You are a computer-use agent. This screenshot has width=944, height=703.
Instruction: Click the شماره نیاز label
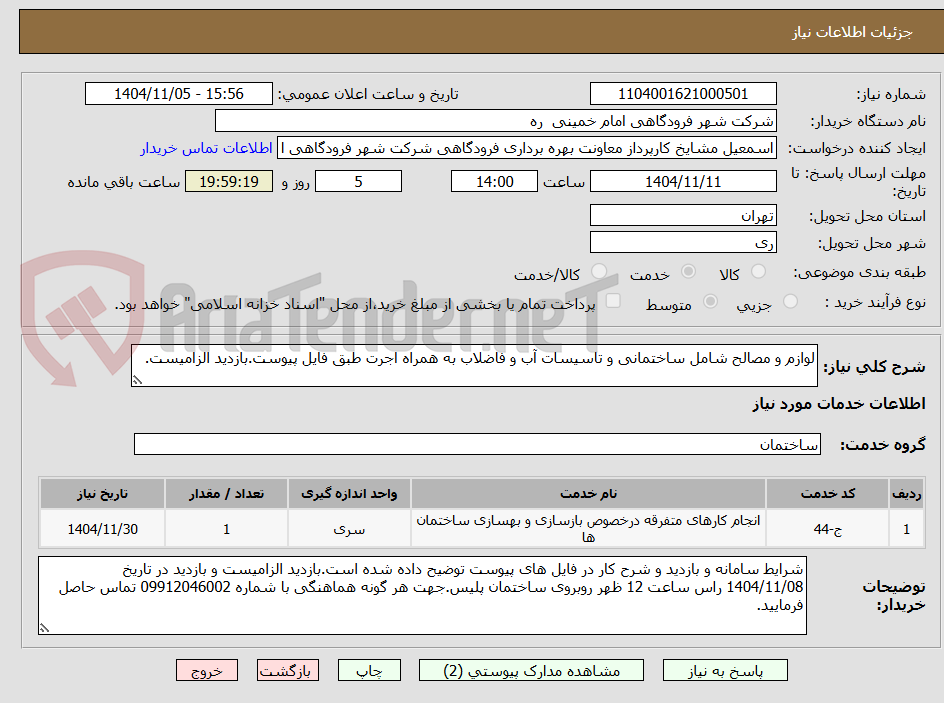[891, 94]
